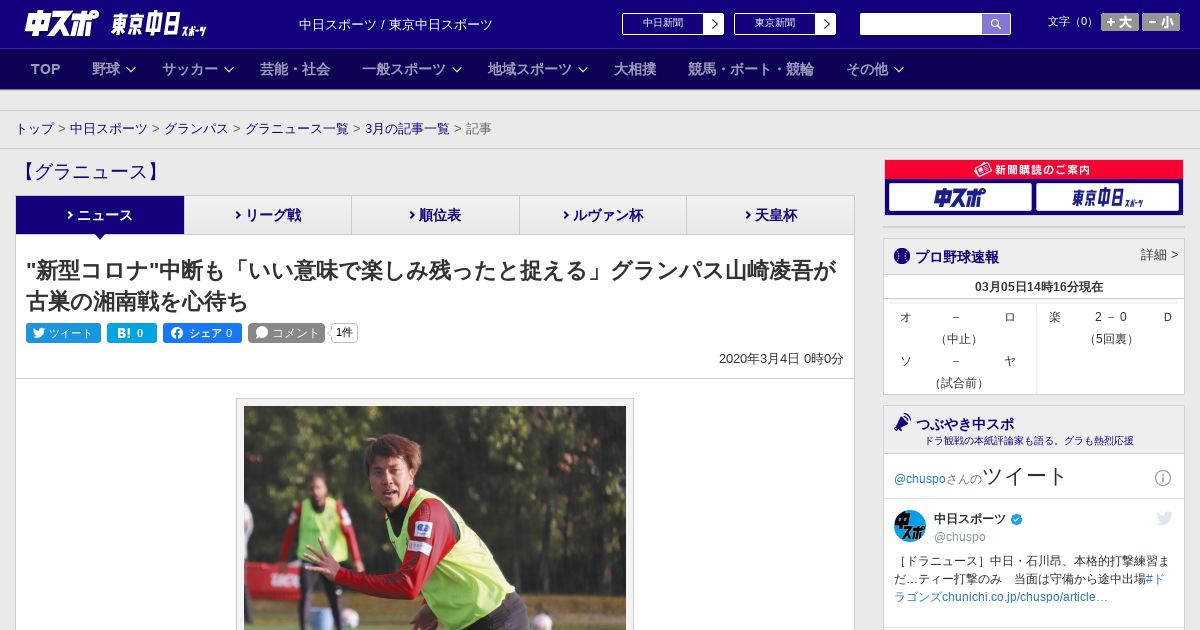Click the article date 2020年3月4日
This screenshot has height=630, width=1200.
point(781,358)
